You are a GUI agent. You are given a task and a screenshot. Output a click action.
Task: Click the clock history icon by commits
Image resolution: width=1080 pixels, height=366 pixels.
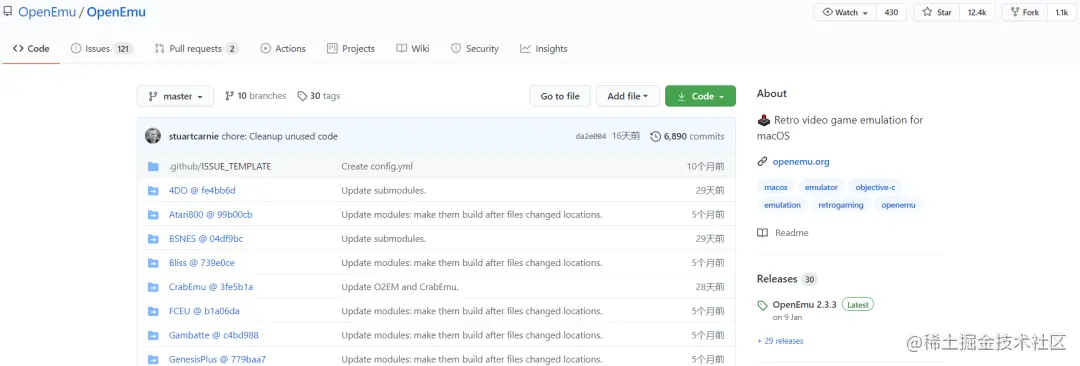655,136
